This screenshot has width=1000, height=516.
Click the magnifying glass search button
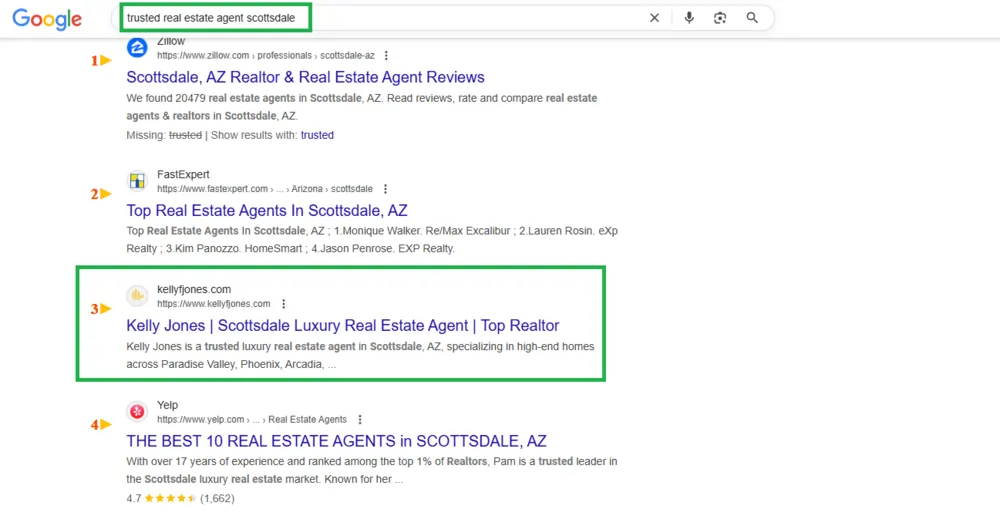click(752, 18)
